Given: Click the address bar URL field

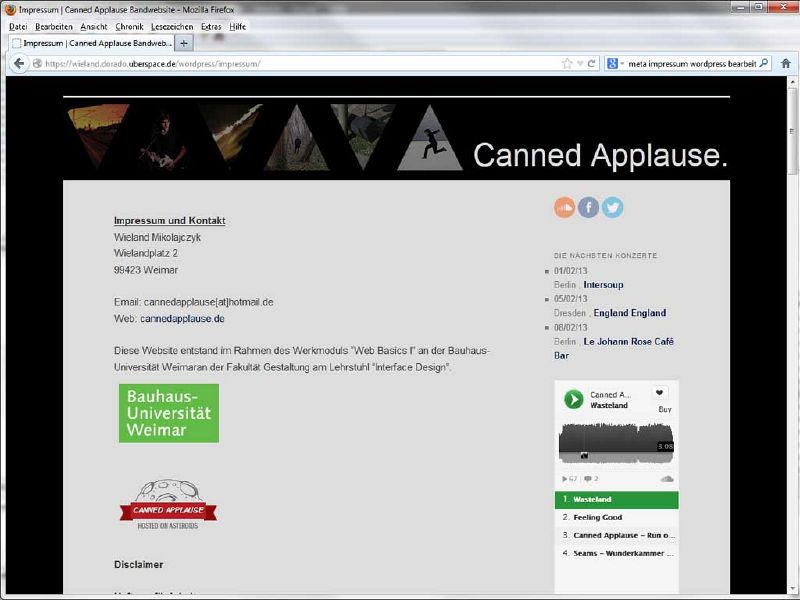Looking at the screenshot, I should [301, 64].
